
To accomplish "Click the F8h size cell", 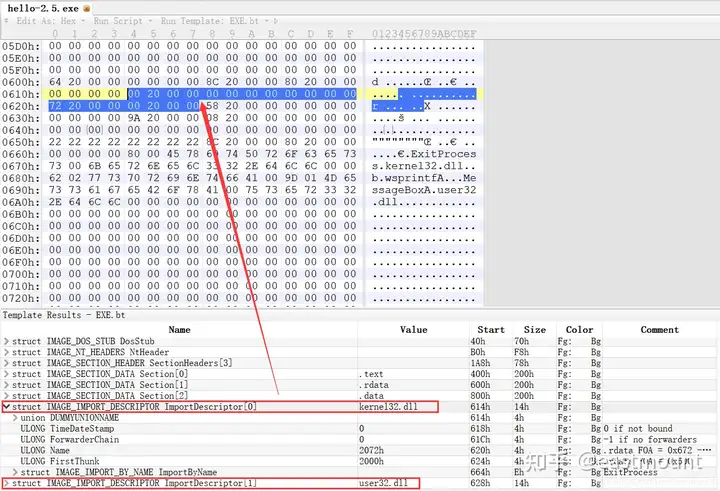I will 521,352.
